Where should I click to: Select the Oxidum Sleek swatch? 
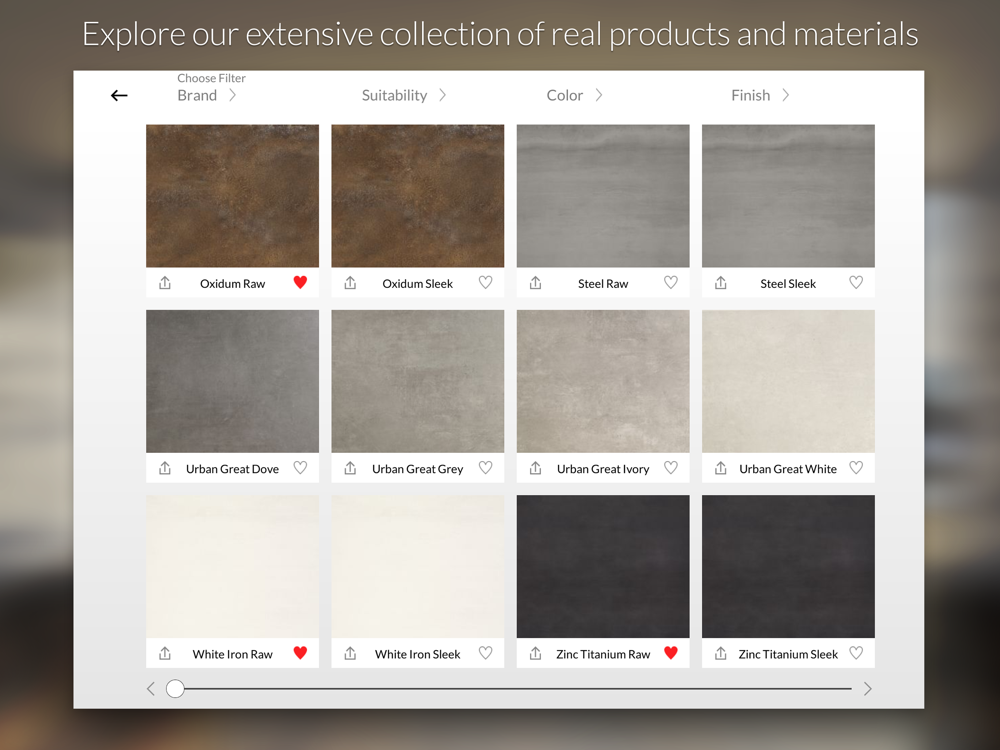pos(418,196)
